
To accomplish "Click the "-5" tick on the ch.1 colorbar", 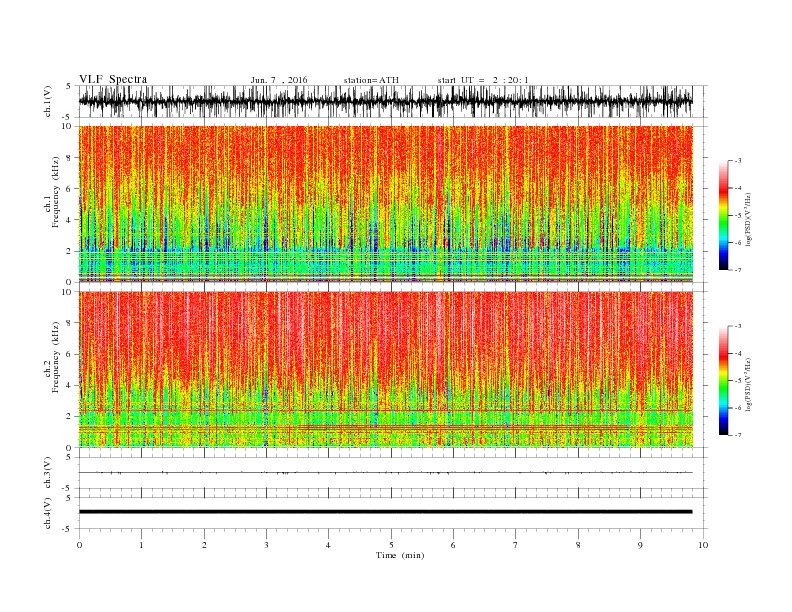I will click(737, 216).
